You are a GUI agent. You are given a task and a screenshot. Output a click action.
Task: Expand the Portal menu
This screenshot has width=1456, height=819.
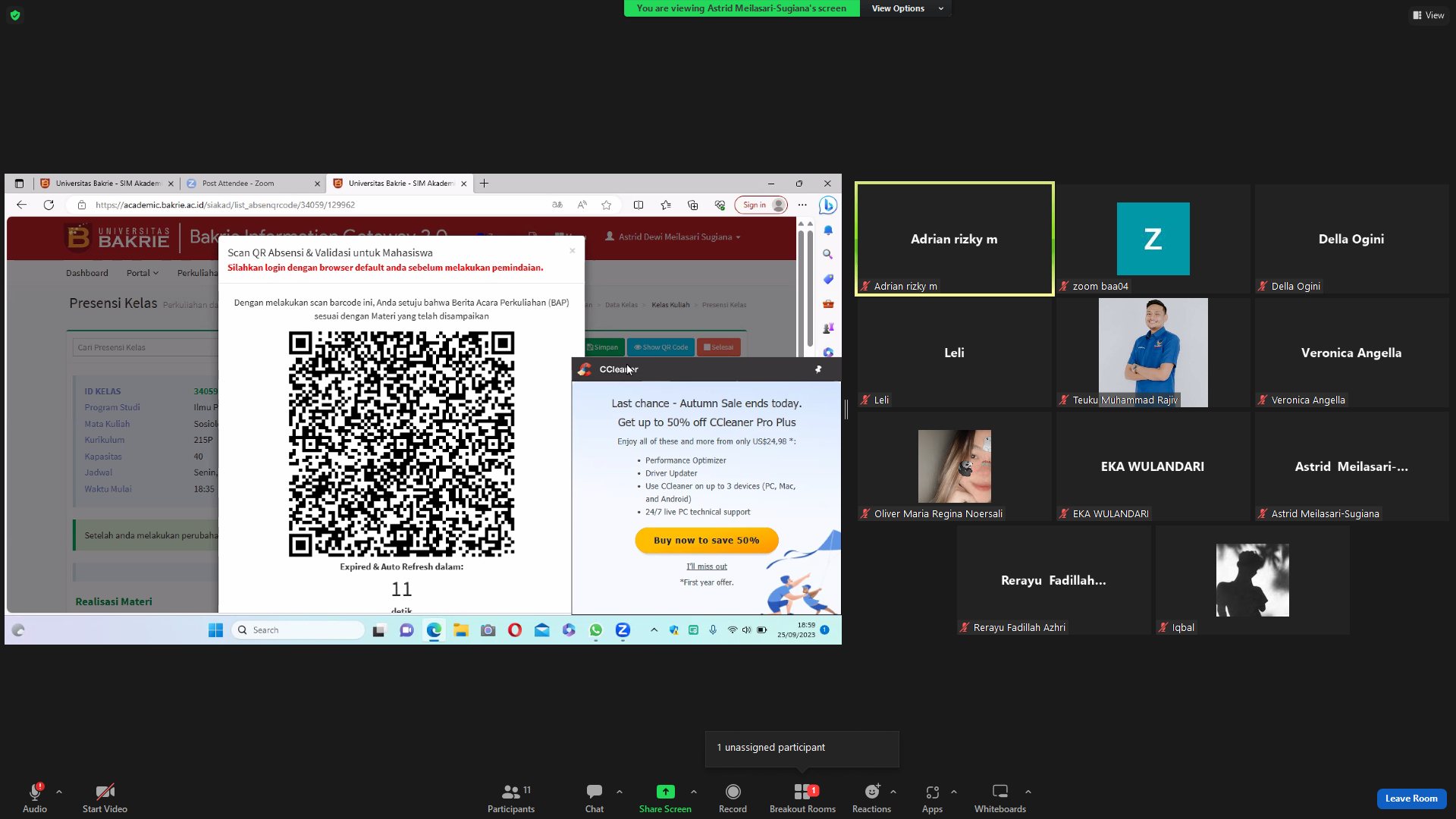point(143,273)
